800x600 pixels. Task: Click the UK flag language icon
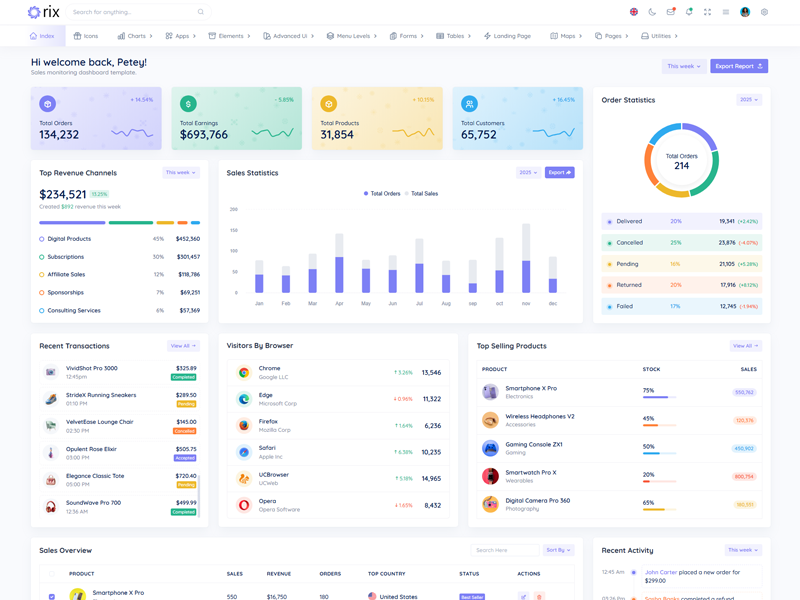633,12
